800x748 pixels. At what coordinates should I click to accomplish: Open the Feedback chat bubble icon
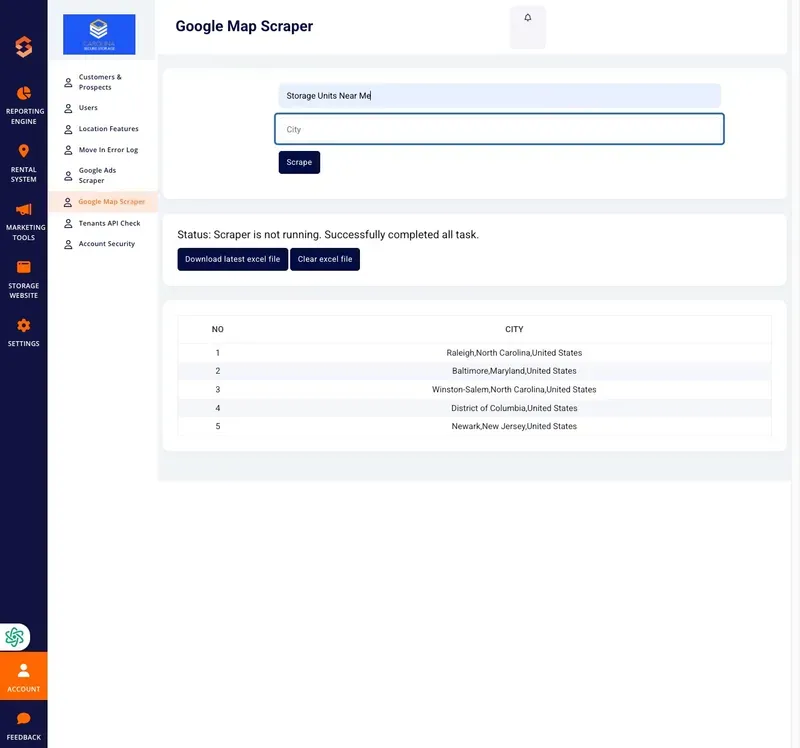click(23, 718)
